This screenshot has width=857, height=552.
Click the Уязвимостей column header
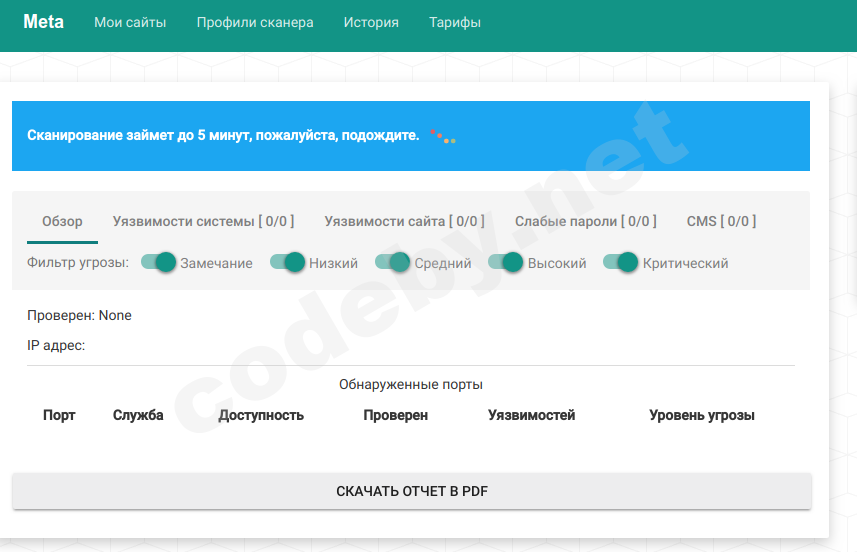[x=532, y=415]
